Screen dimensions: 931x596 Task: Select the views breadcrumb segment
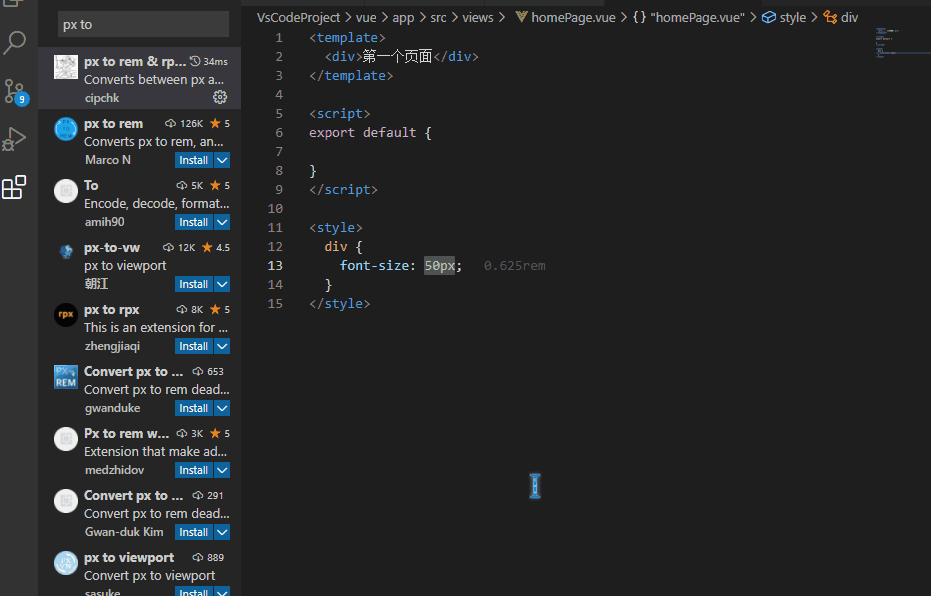pos(479,18)
